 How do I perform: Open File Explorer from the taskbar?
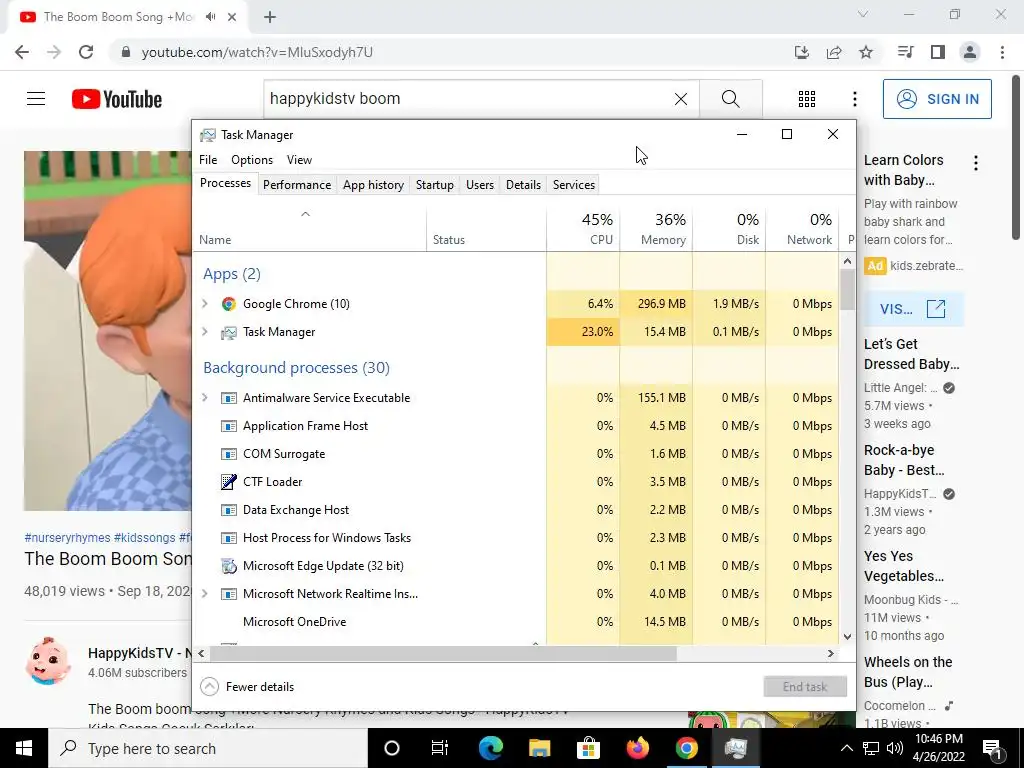click(539, 748)
